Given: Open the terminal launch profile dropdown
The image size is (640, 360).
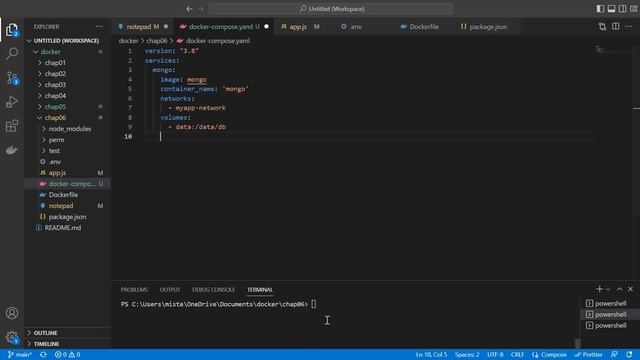Looking at the screenshot, I should [608, 289].
